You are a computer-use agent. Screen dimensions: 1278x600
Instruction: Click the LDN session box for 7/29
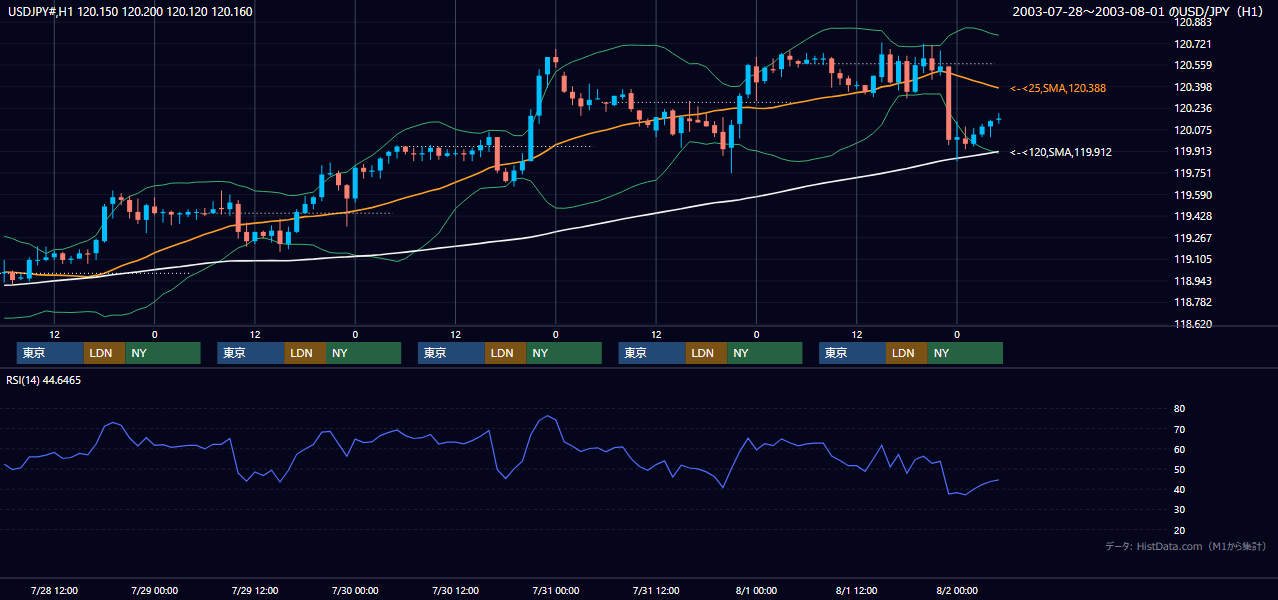pos(304,353)
